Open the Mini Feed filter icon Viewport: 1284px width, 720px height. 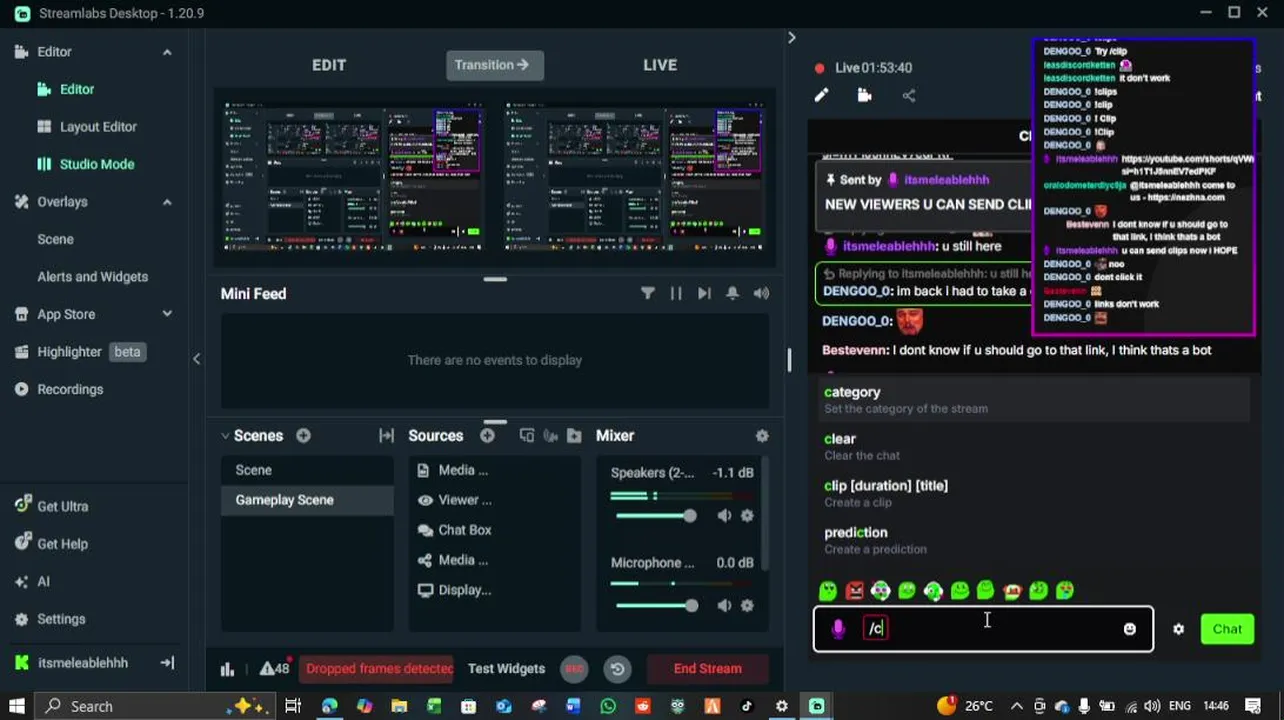click(647, 293)
